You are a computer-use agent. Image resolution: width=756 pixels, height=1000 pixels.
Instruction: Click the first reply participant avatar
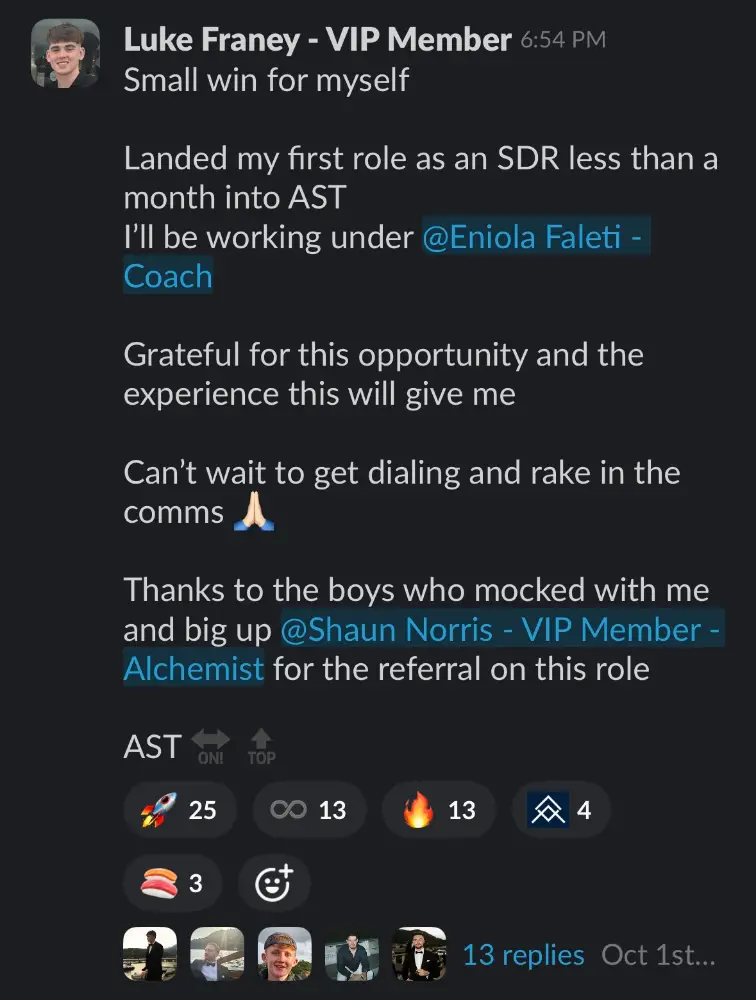(x=150, y=954)
